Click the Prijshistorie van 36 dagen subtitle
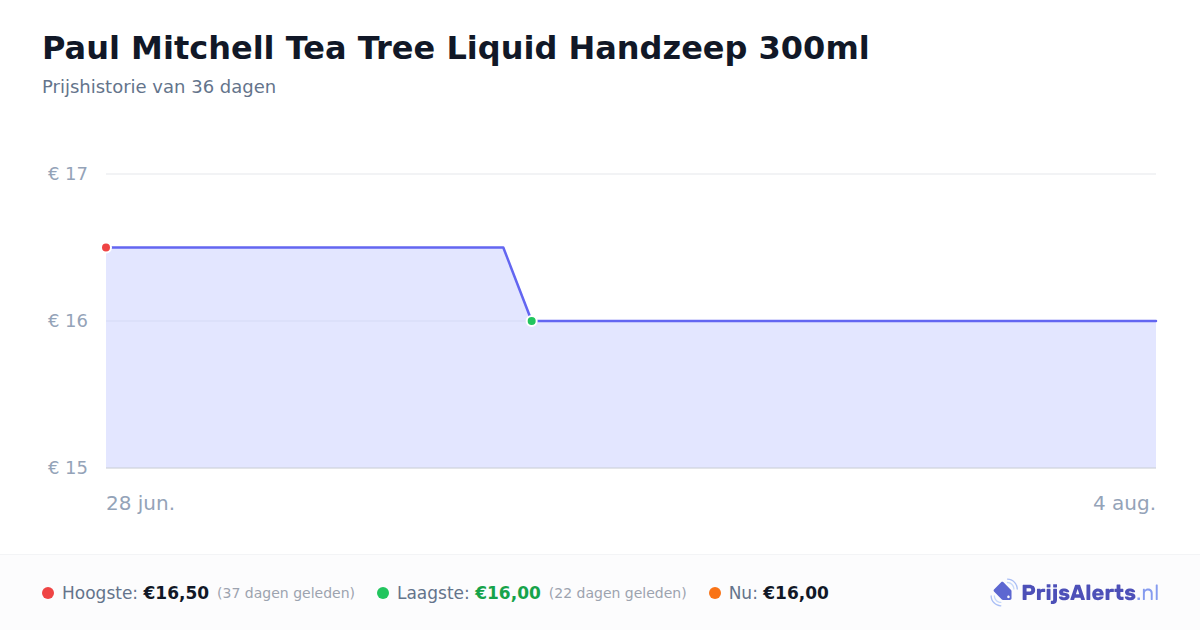The width and height of the screenshot is (1200, 630). coord(159,87)
